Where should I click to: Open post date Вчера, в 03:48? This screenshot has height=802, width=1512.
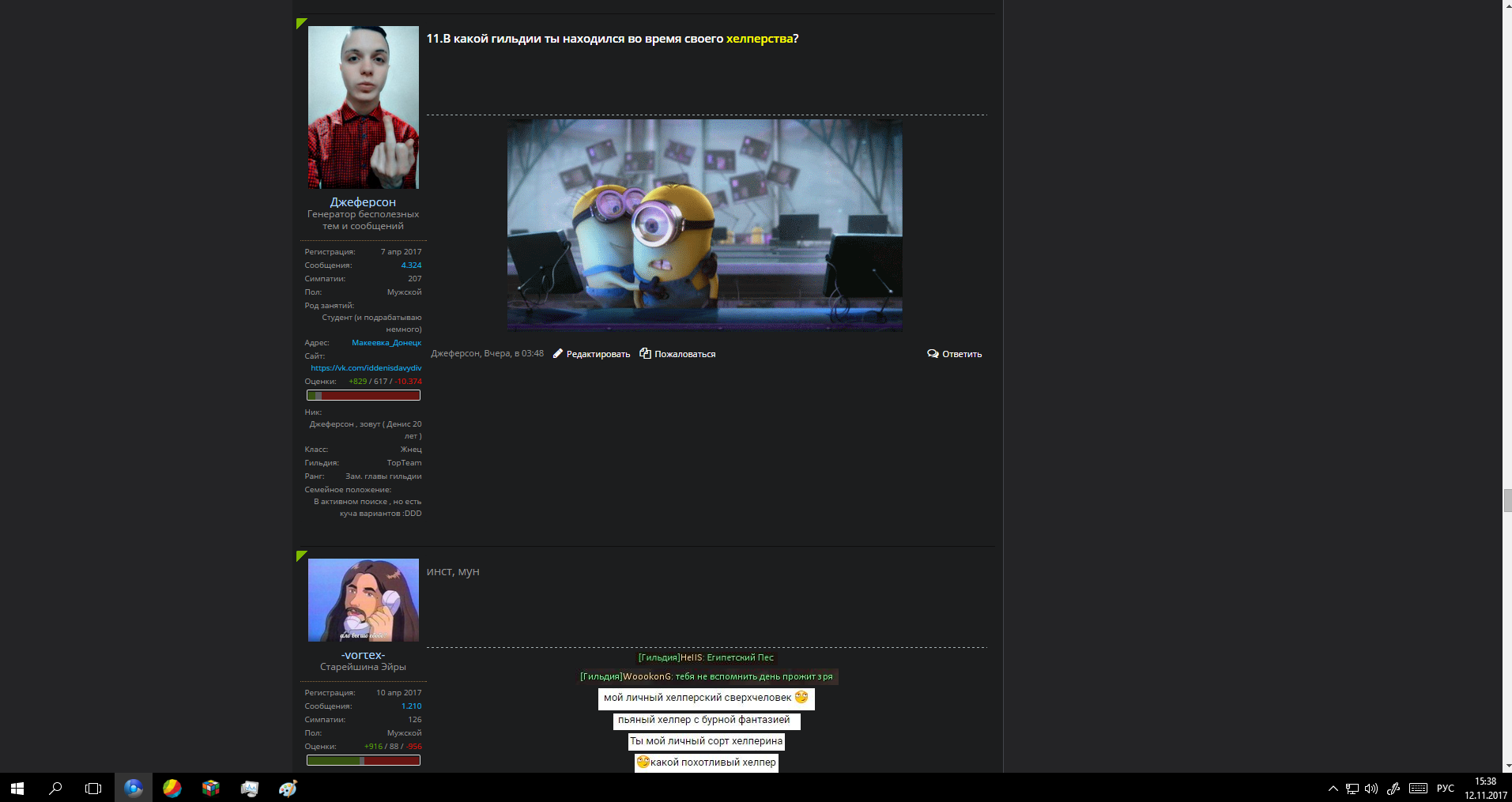[x=514, y=353]
